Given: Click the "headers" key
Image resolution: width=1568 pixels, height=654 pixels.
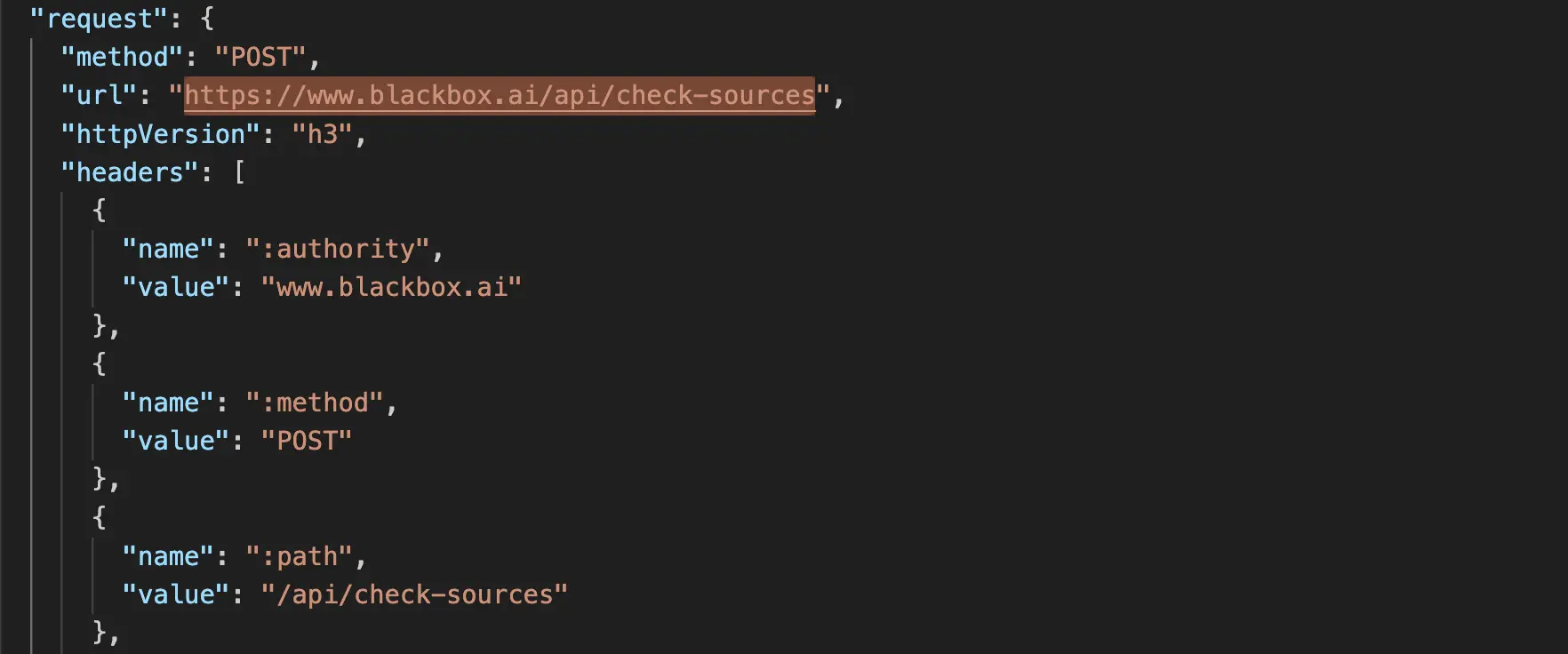Looking at the screenshot, I should (x=130, y=172).
